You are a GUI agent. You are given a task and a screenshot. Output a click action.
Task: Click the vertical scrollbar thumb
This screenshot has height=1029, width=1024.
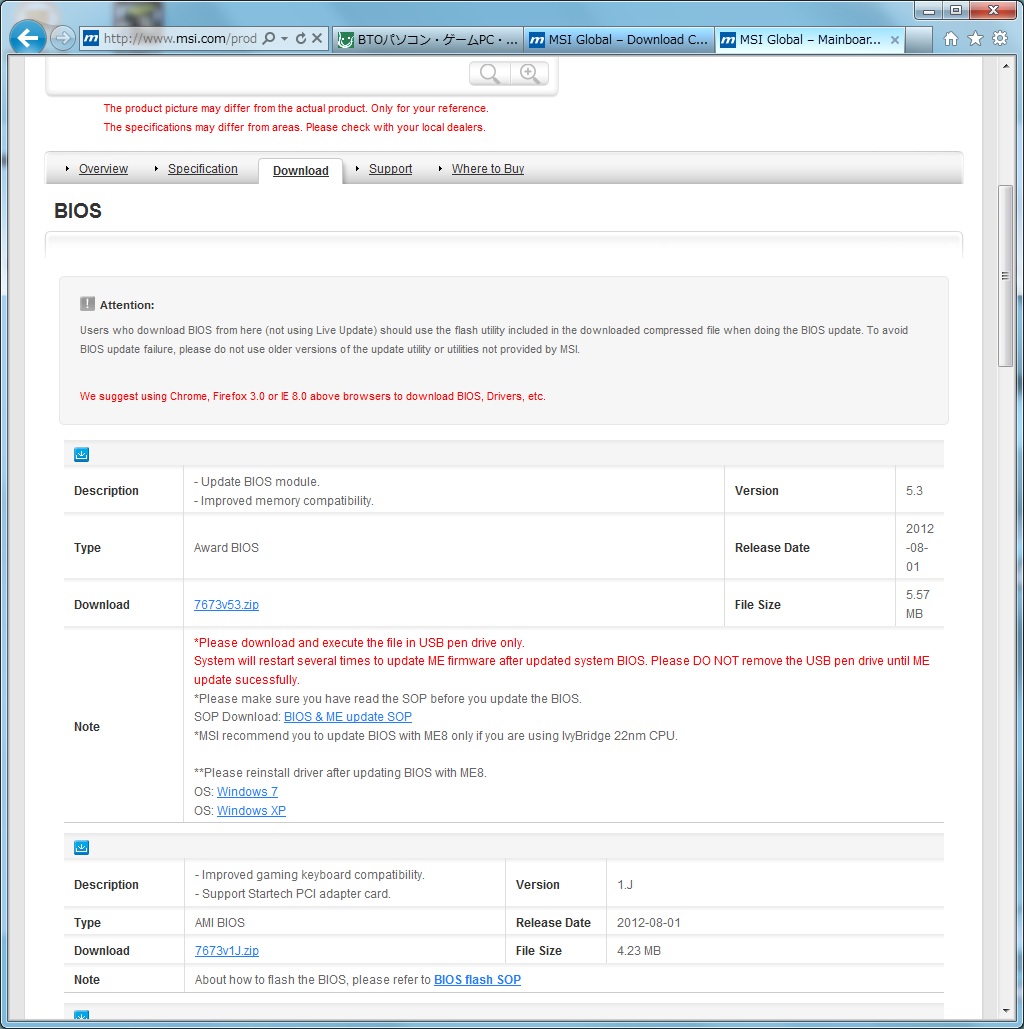(1005, 276)
